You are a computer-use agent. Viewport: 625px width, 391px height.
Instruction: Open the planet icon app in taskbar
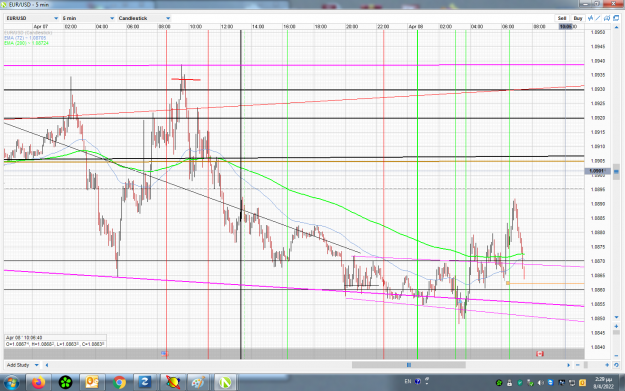172,383
